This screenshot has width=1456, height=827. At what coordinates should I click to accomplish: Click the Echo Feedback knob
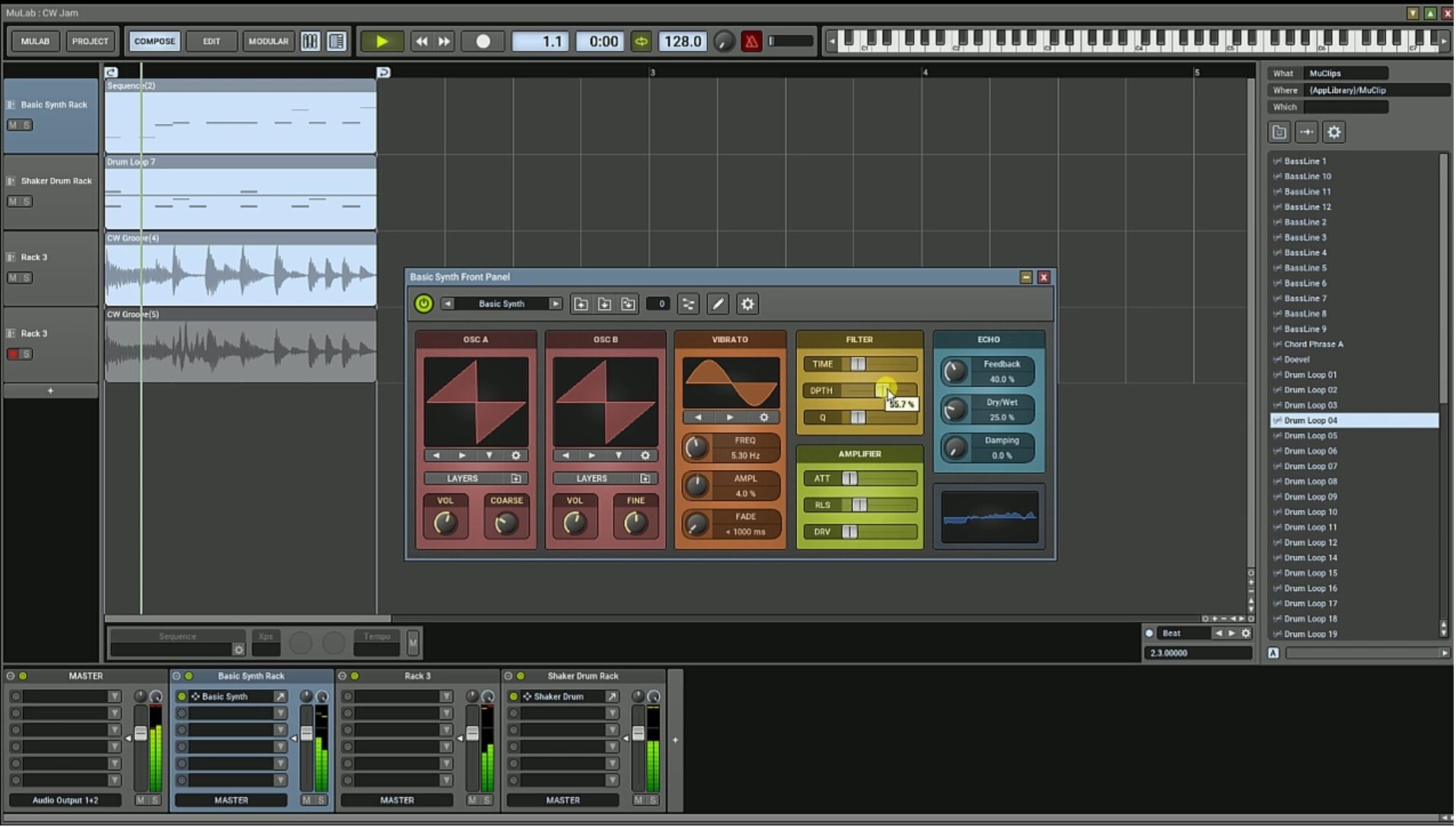(954, 372)
